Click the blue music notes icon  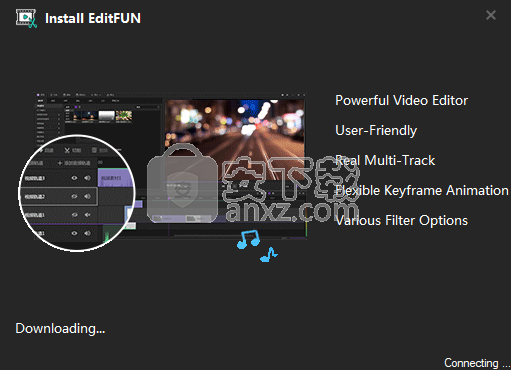point(257,246)
